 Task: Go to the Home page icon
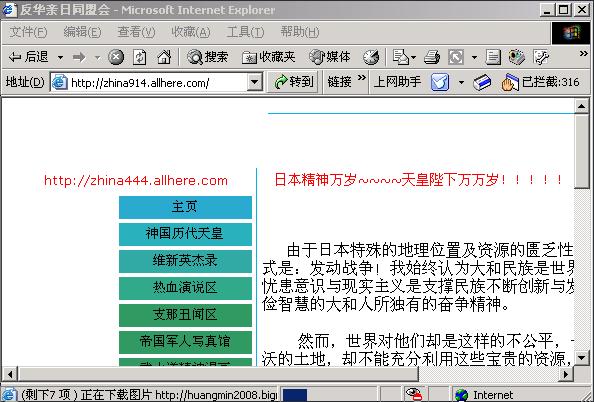pos(164,57)
